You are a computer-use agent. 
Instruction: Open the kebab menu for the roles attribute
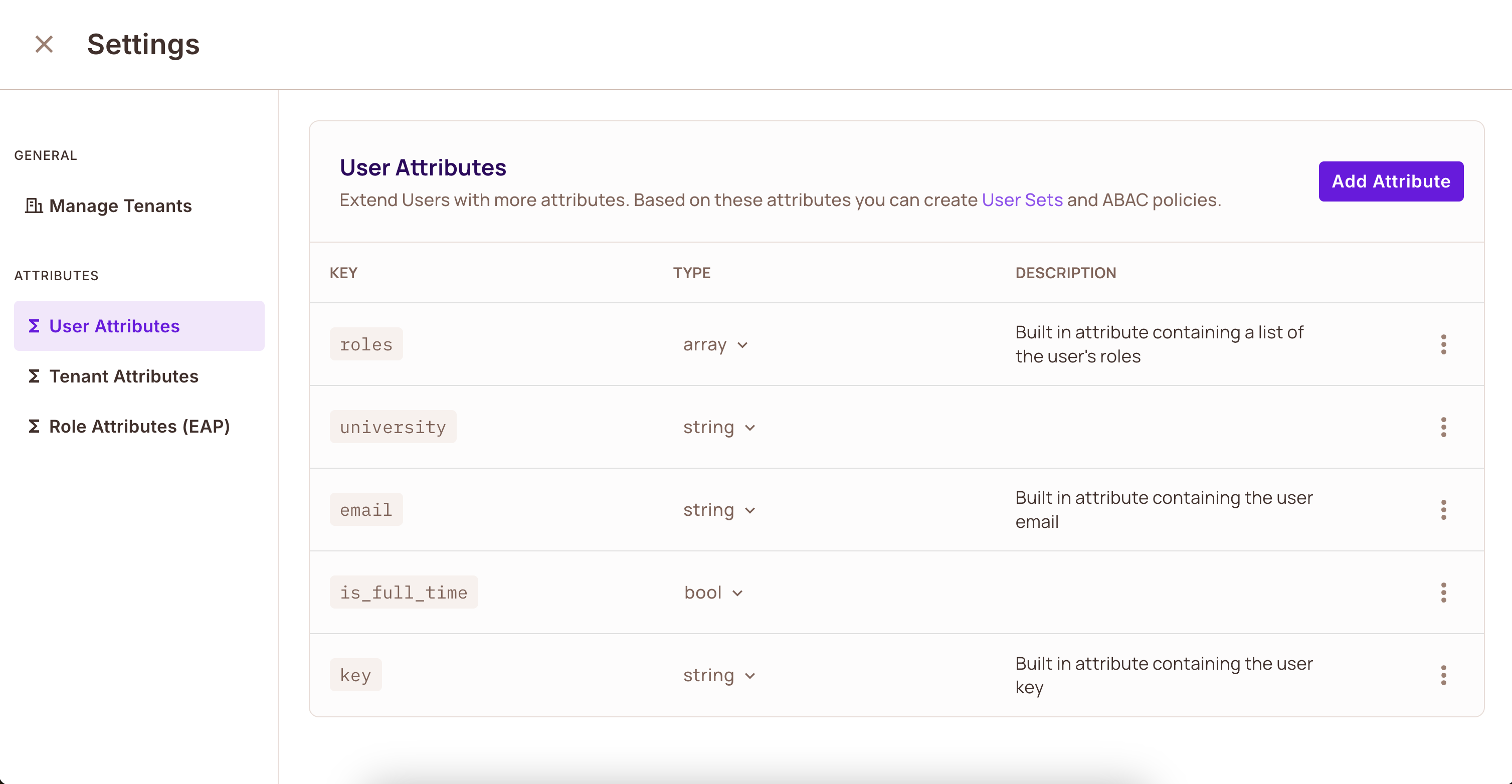click(x=1444, y=344)
